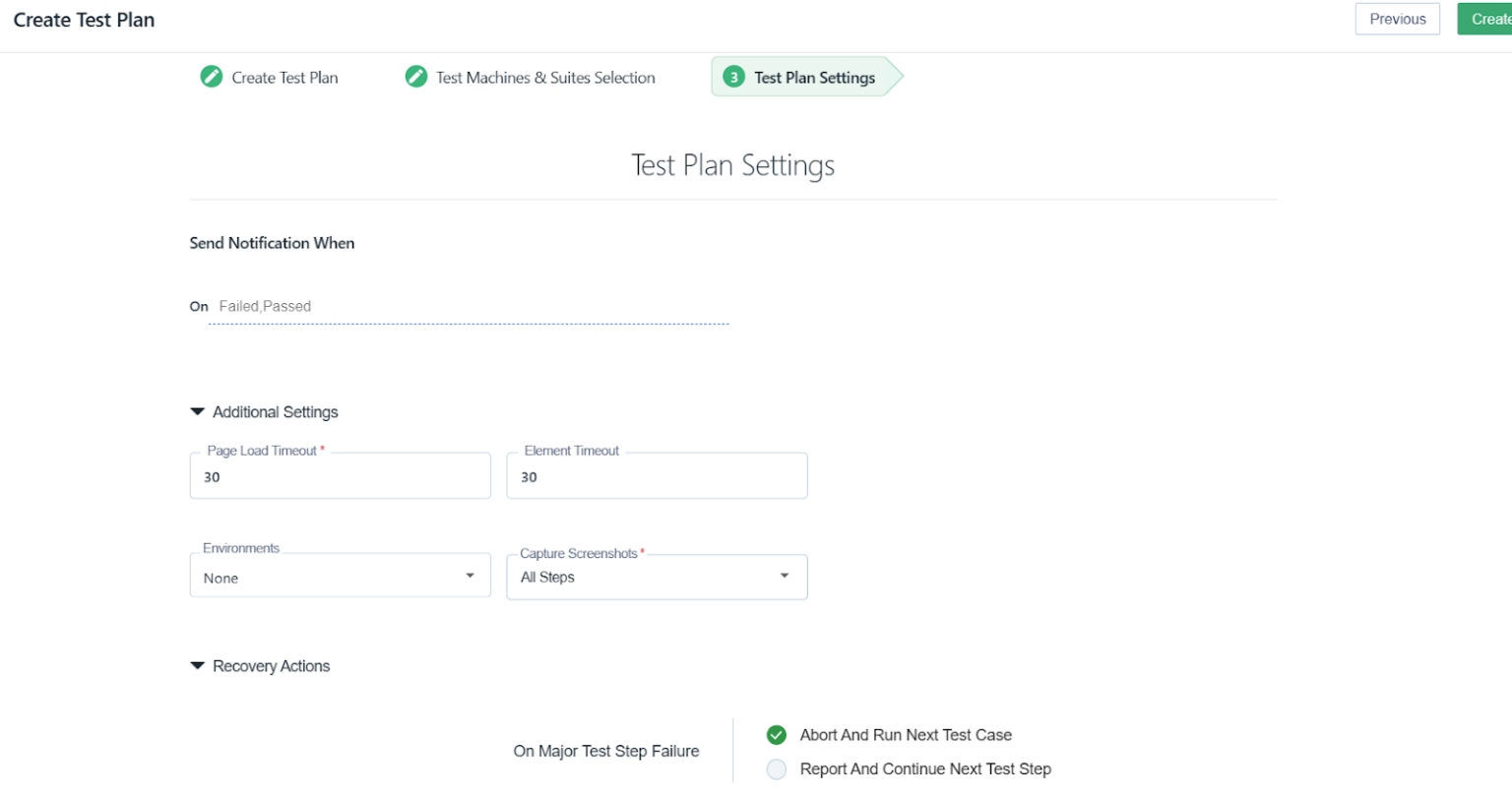Open the Environments dropdown showing None

pos(340,577)
